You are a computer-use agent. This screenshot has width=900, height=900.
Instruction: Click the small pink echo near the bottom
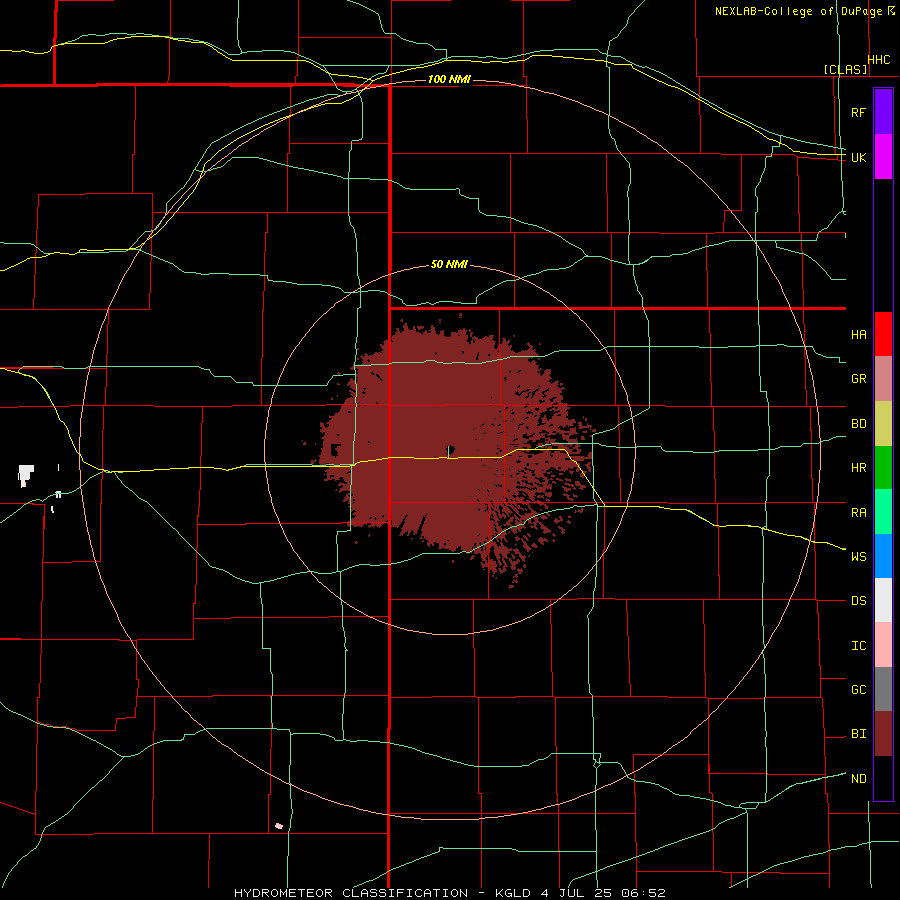[279, 826]
